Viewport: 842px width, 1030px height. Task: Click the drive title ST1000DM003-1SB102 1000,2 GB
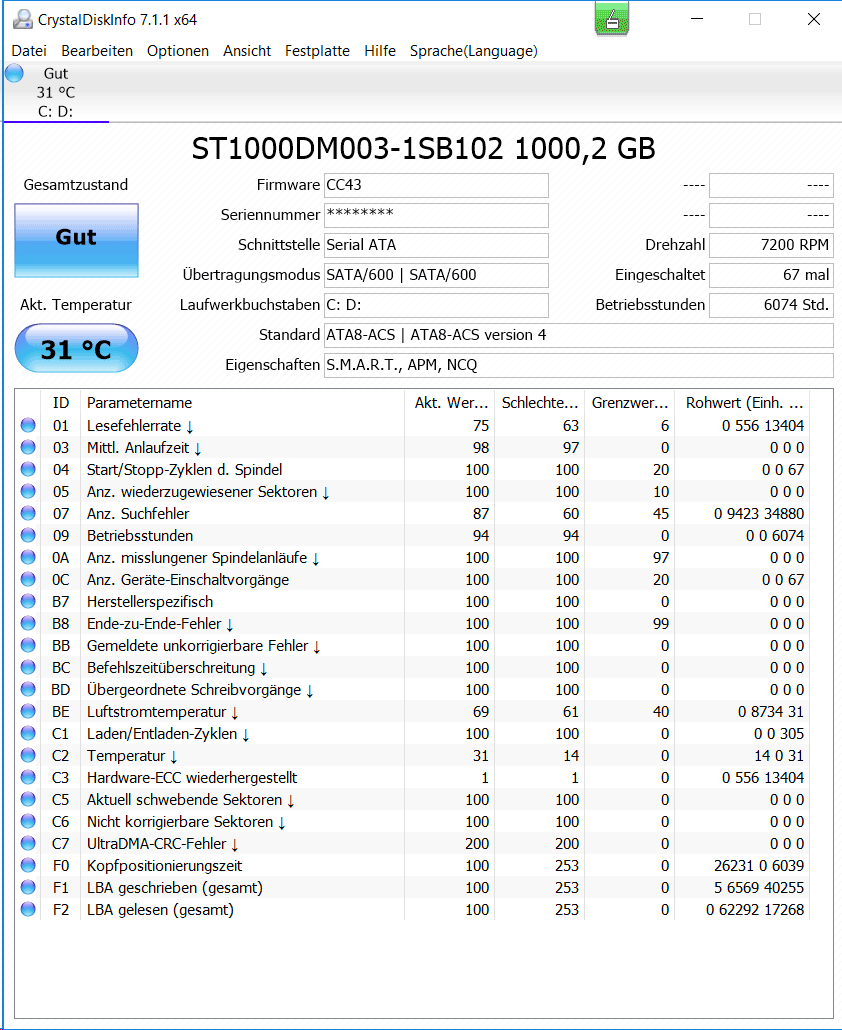click(x=423, y=149)
